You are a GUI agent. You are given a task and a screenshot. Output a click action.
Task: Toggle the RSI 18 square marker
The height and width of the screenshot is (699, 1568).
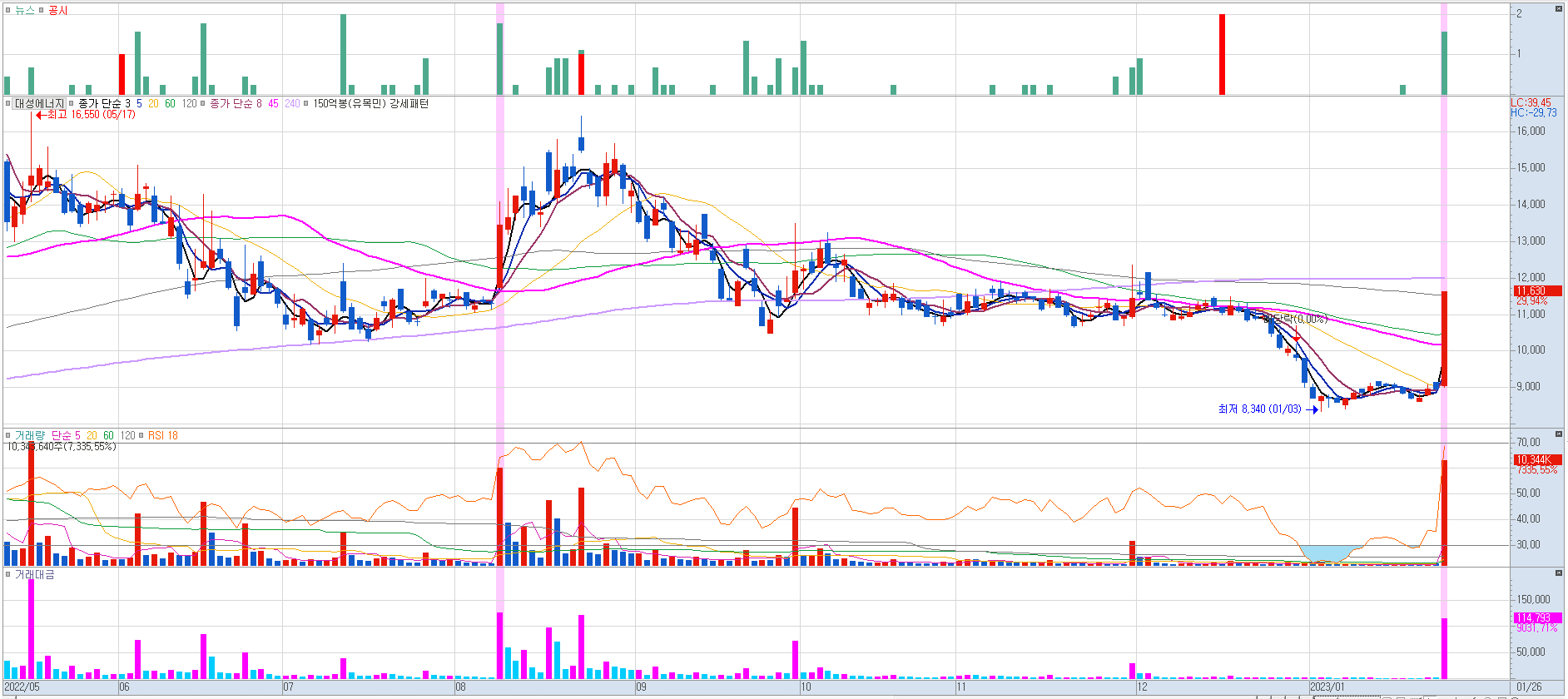[x=141, y=435]
